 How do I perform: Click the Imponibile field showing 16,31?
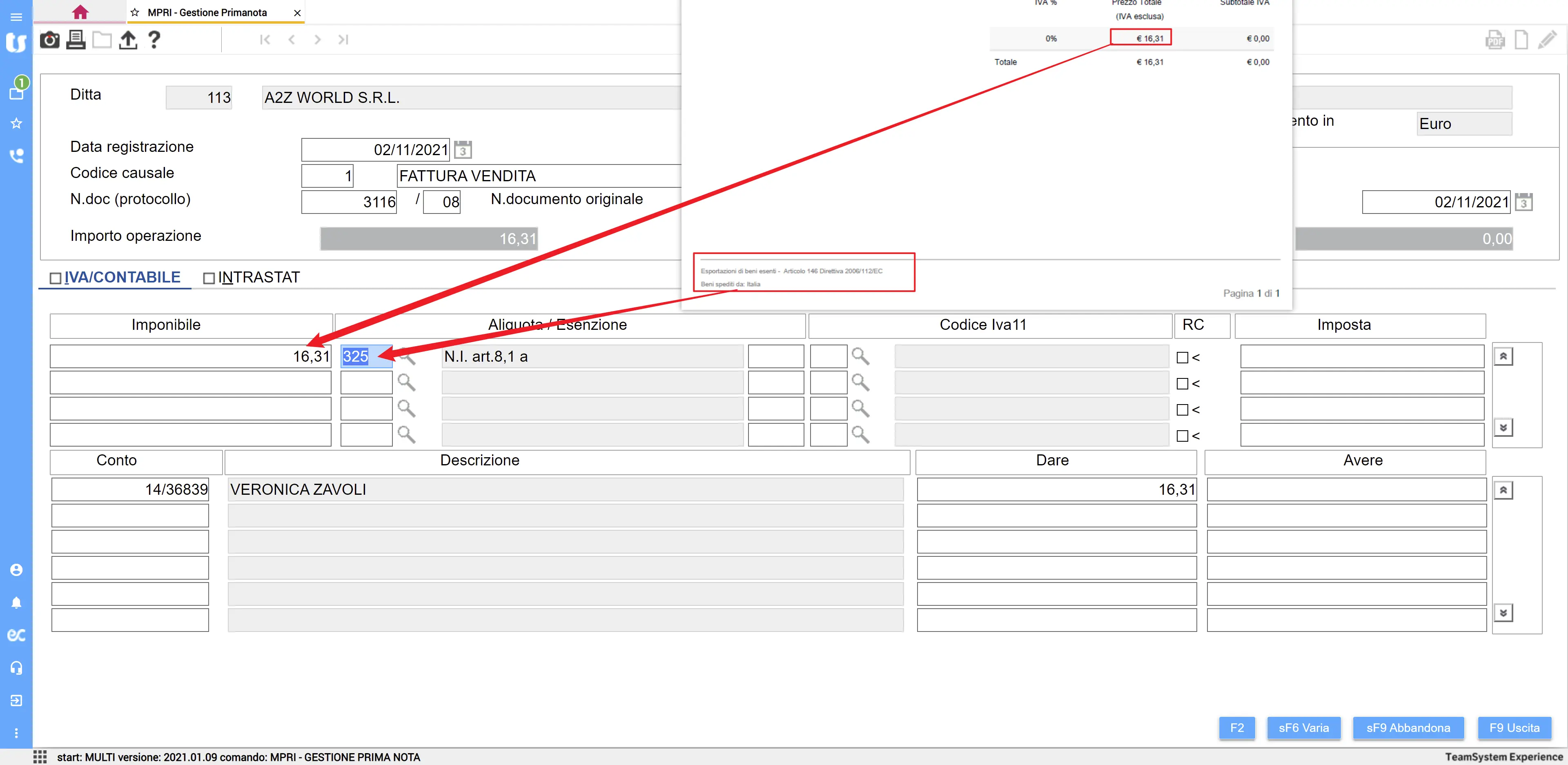tap(191, 357)
